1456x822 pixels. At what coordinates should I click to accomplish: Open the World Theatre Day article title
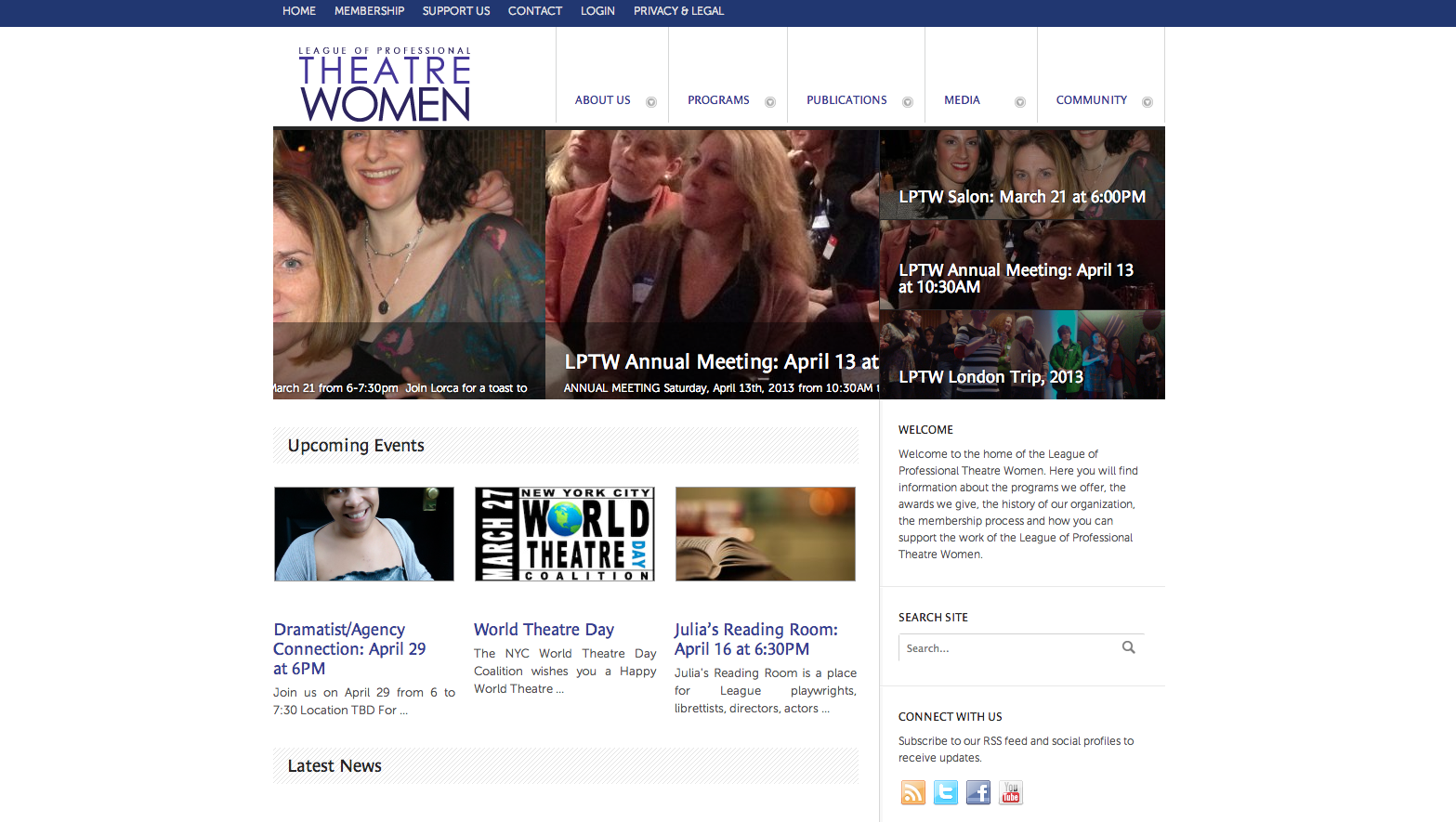(x=544, y=630)
